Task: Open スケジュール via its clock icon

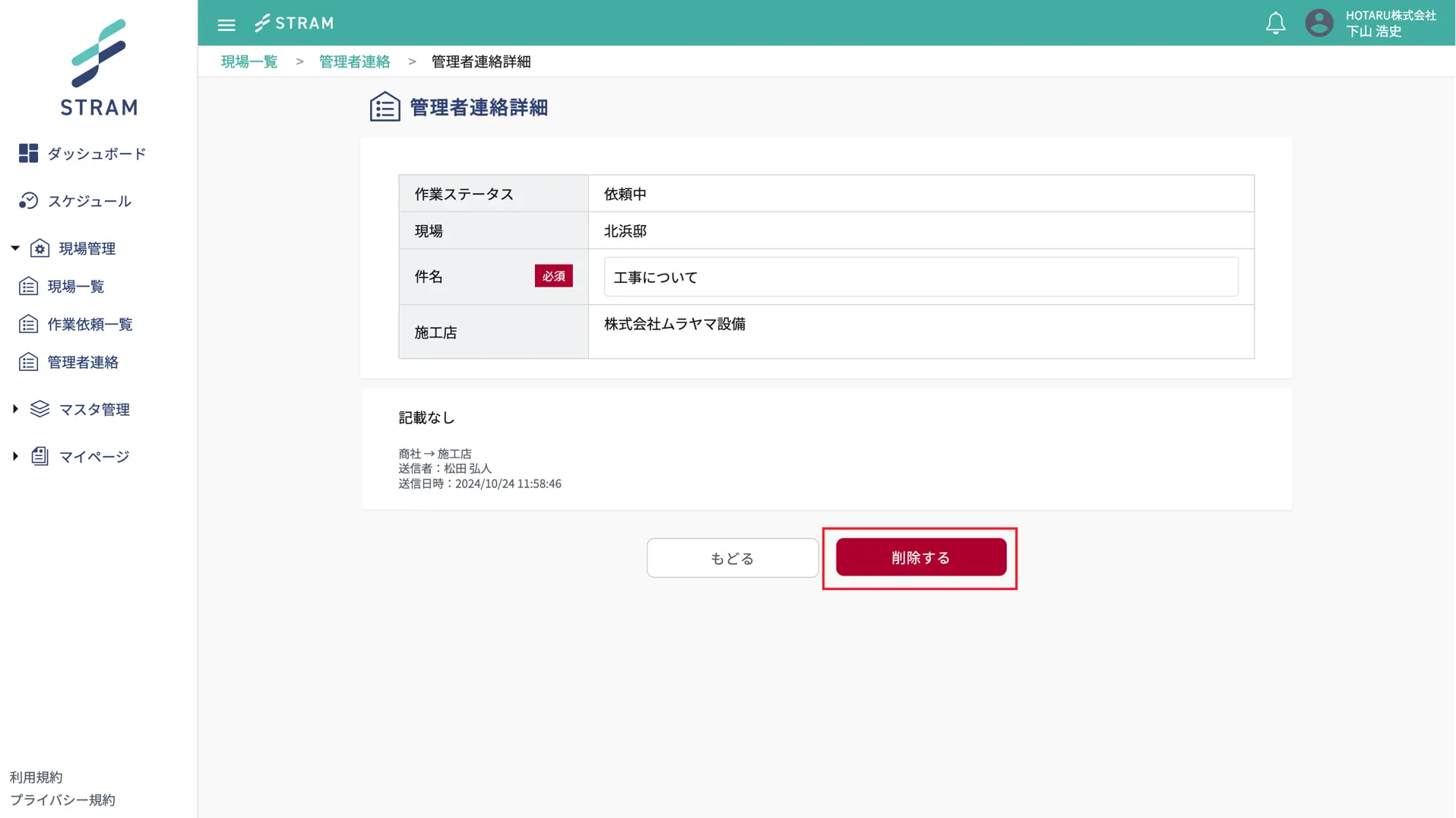Action: pyautogui.click(x=28, y=201)
